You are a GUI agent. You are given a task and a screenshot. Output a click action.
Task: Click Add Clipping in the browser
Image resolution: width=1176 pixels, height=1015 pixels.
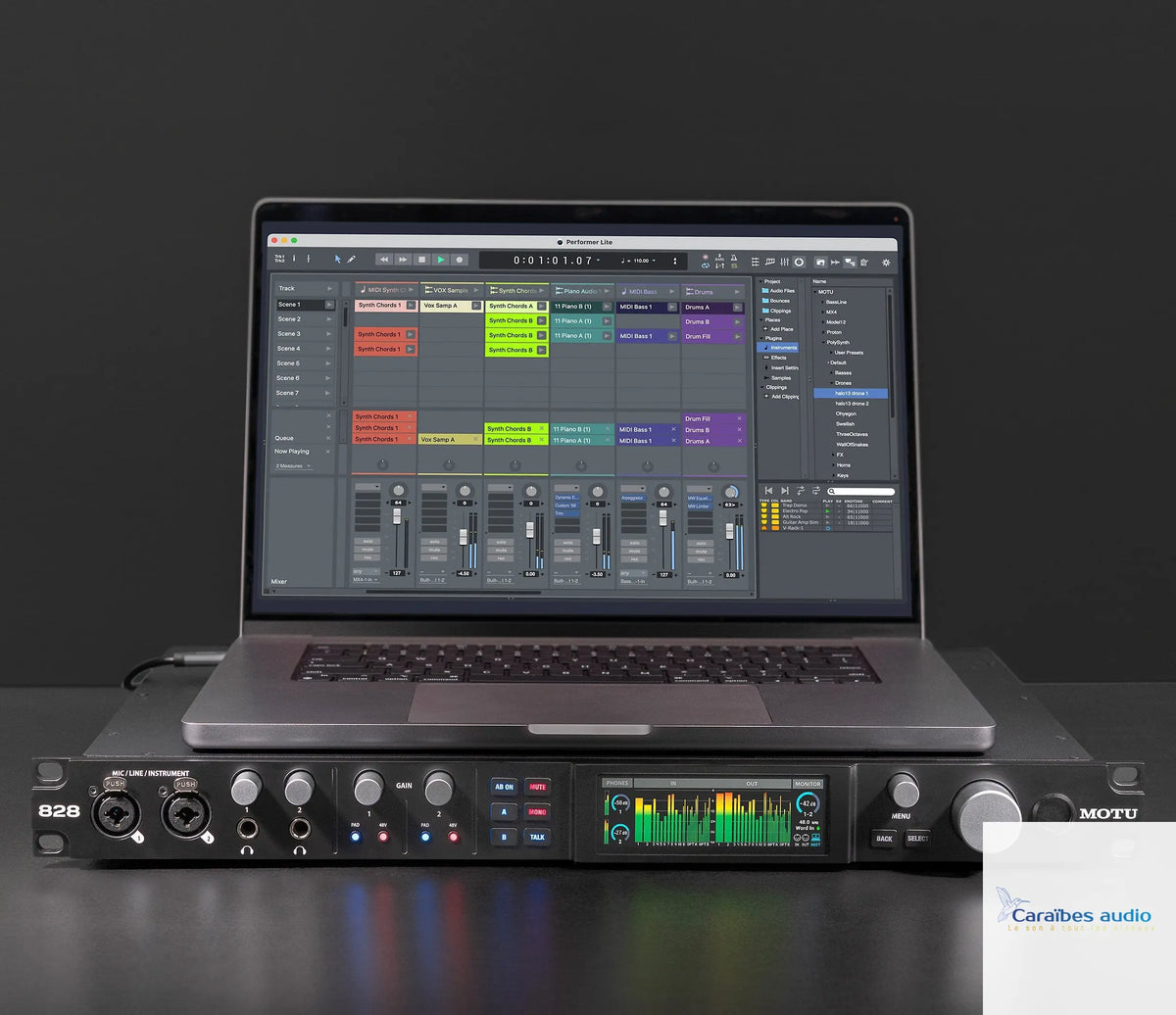point(781,397)
